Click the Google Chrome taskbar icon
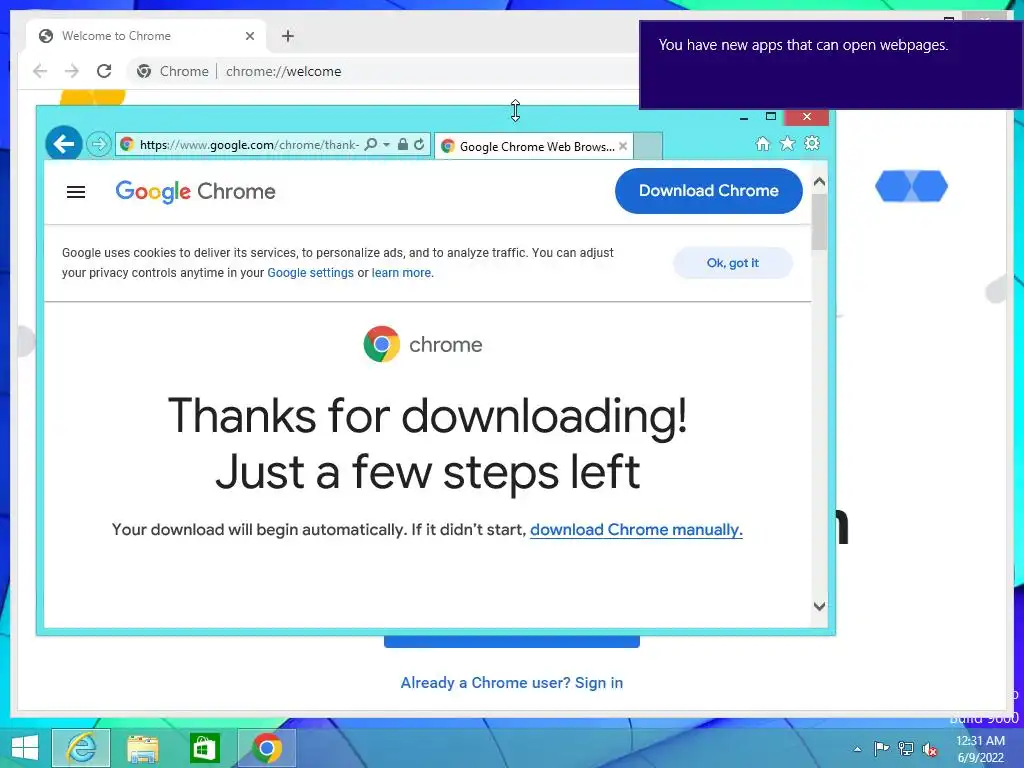The image size is (1024, 768). (266, 748)
